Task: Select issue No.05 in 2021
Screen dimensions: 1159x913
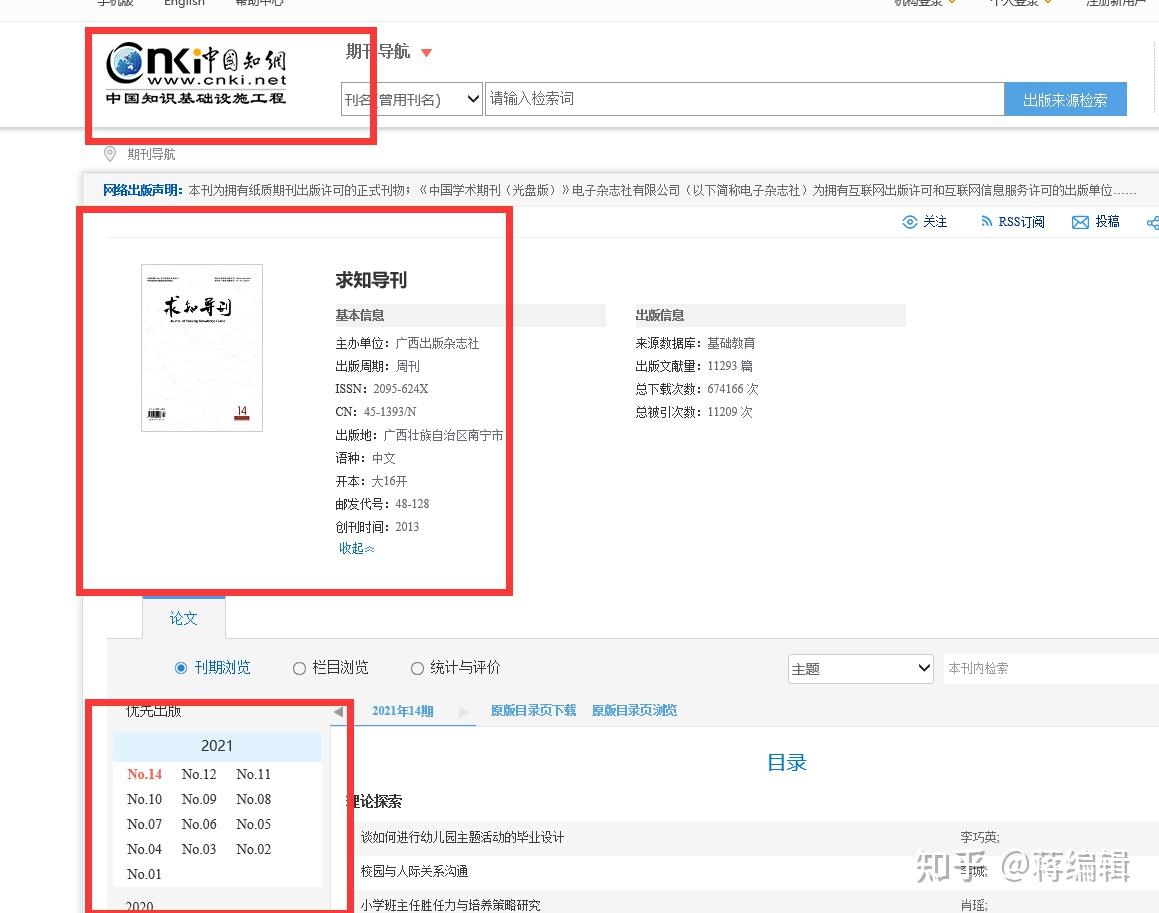Action: [x=254, y=824]
